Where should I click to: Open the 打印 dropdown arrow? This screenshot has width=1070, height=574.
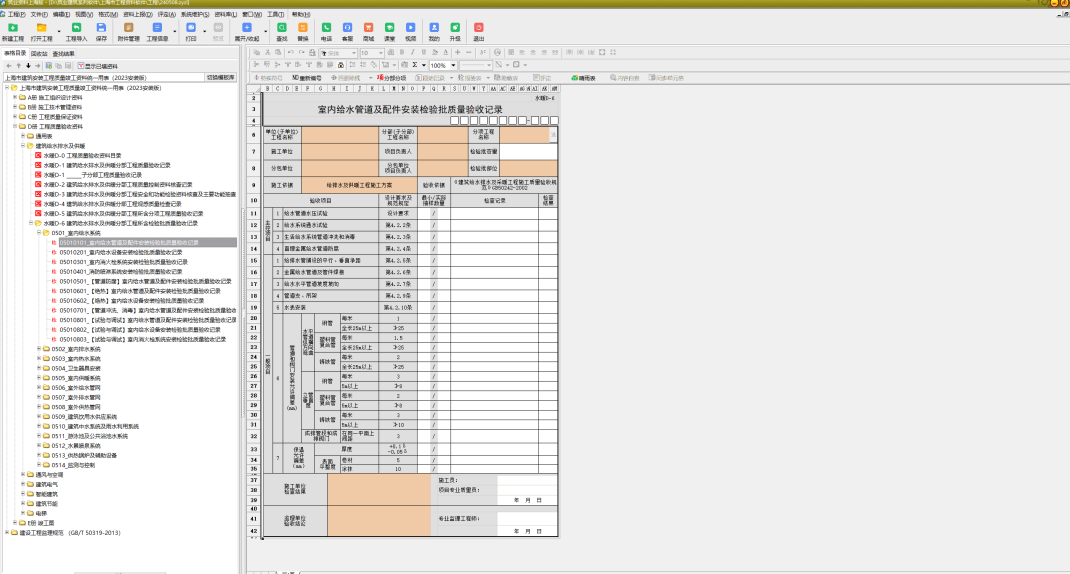pos(205,31)
